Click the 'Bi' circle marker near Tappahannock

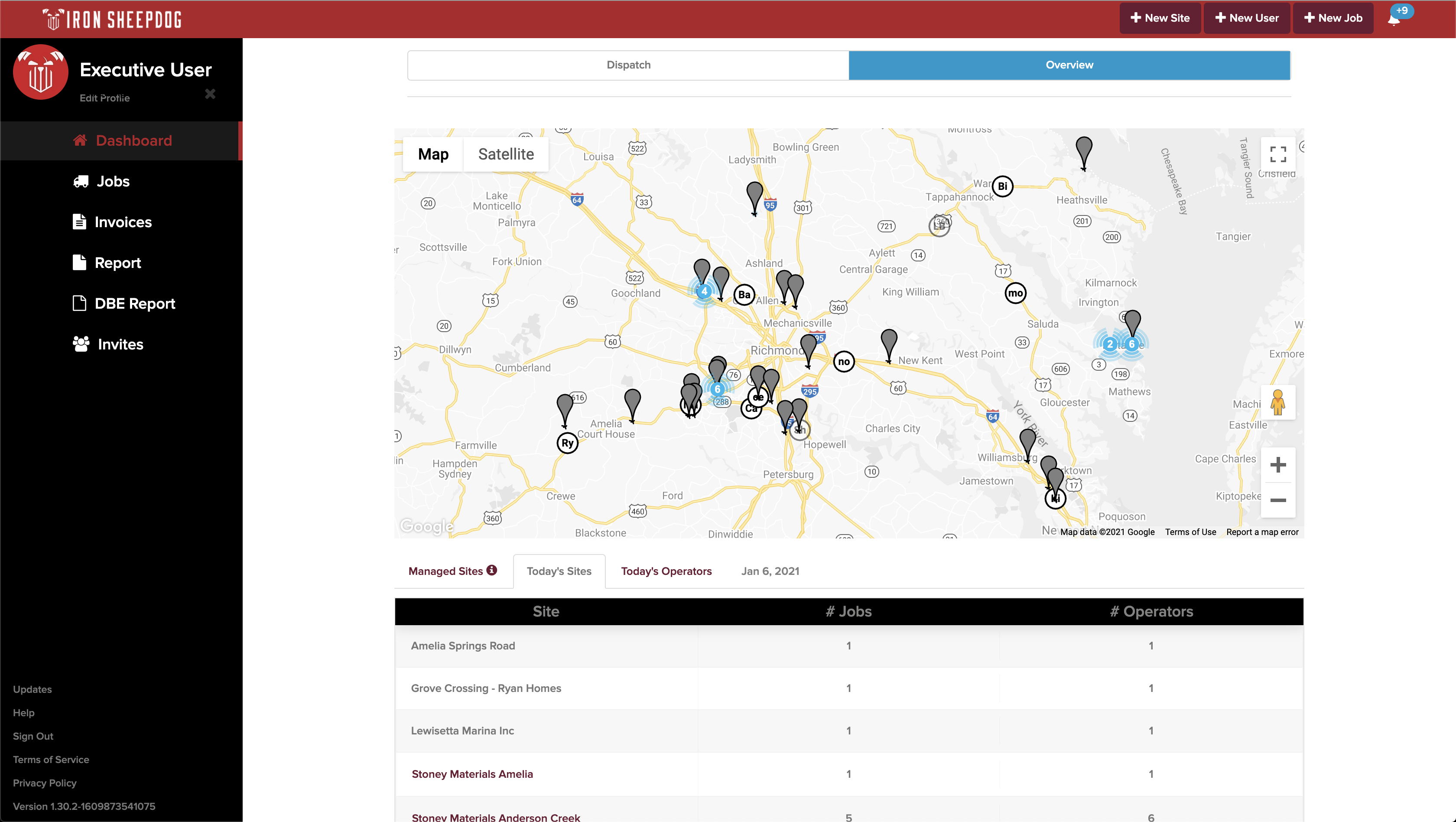(x=1002, y=186)
